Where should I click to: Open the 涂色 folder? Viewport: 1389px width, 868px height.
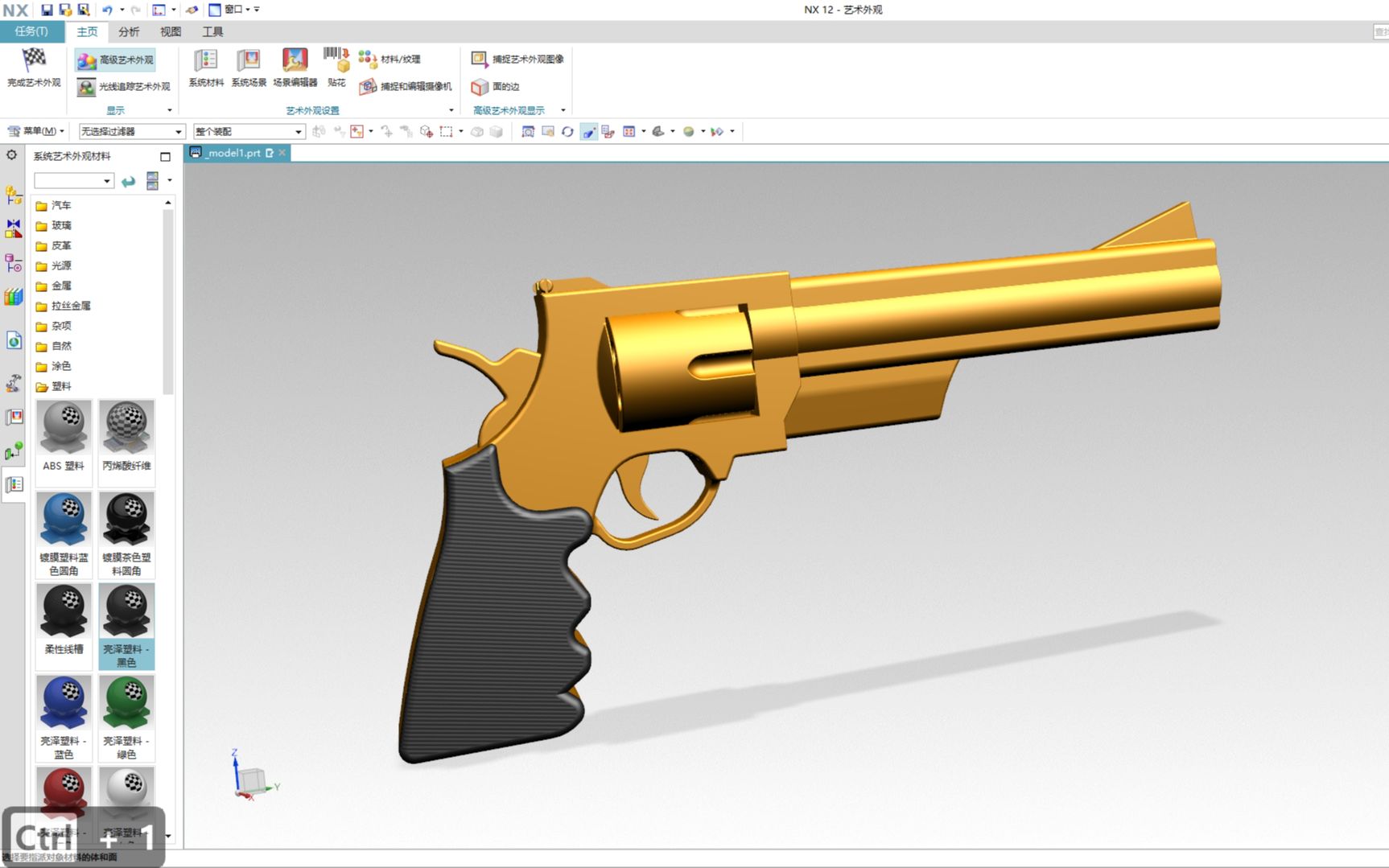click(53, 366)
